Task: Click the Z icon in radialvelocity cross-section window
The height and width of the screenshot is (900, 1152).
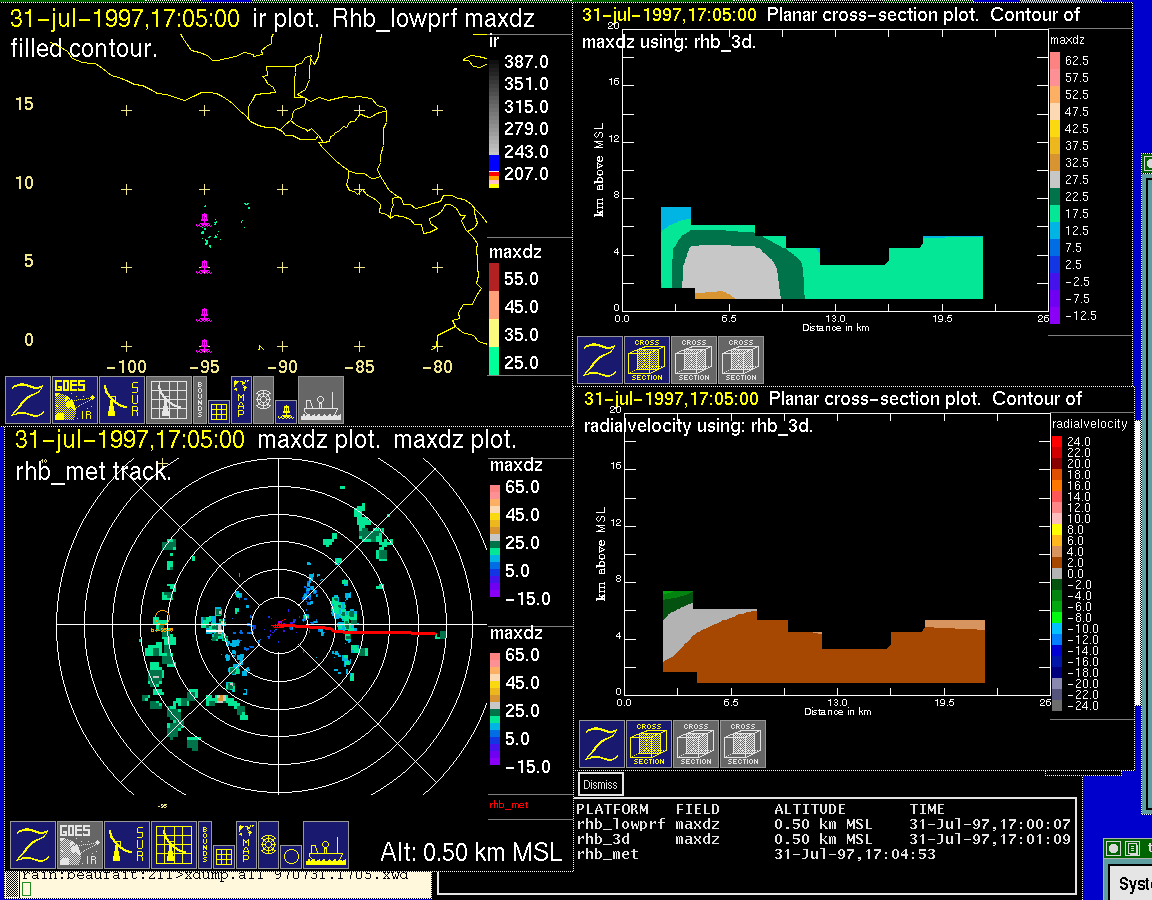Action: 602,744
